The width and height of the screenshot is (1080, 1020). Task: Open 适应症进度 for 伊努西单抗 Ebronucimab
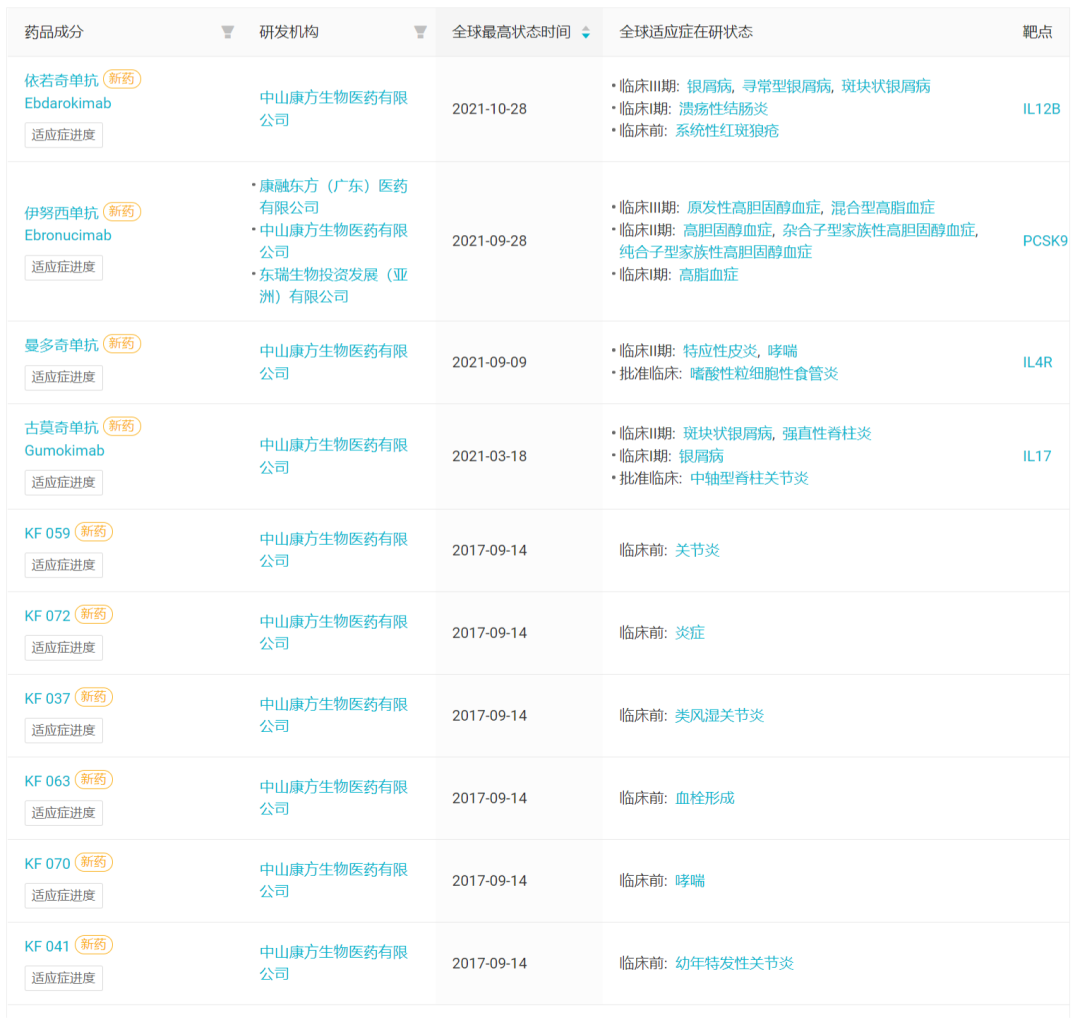click(63, 267)
